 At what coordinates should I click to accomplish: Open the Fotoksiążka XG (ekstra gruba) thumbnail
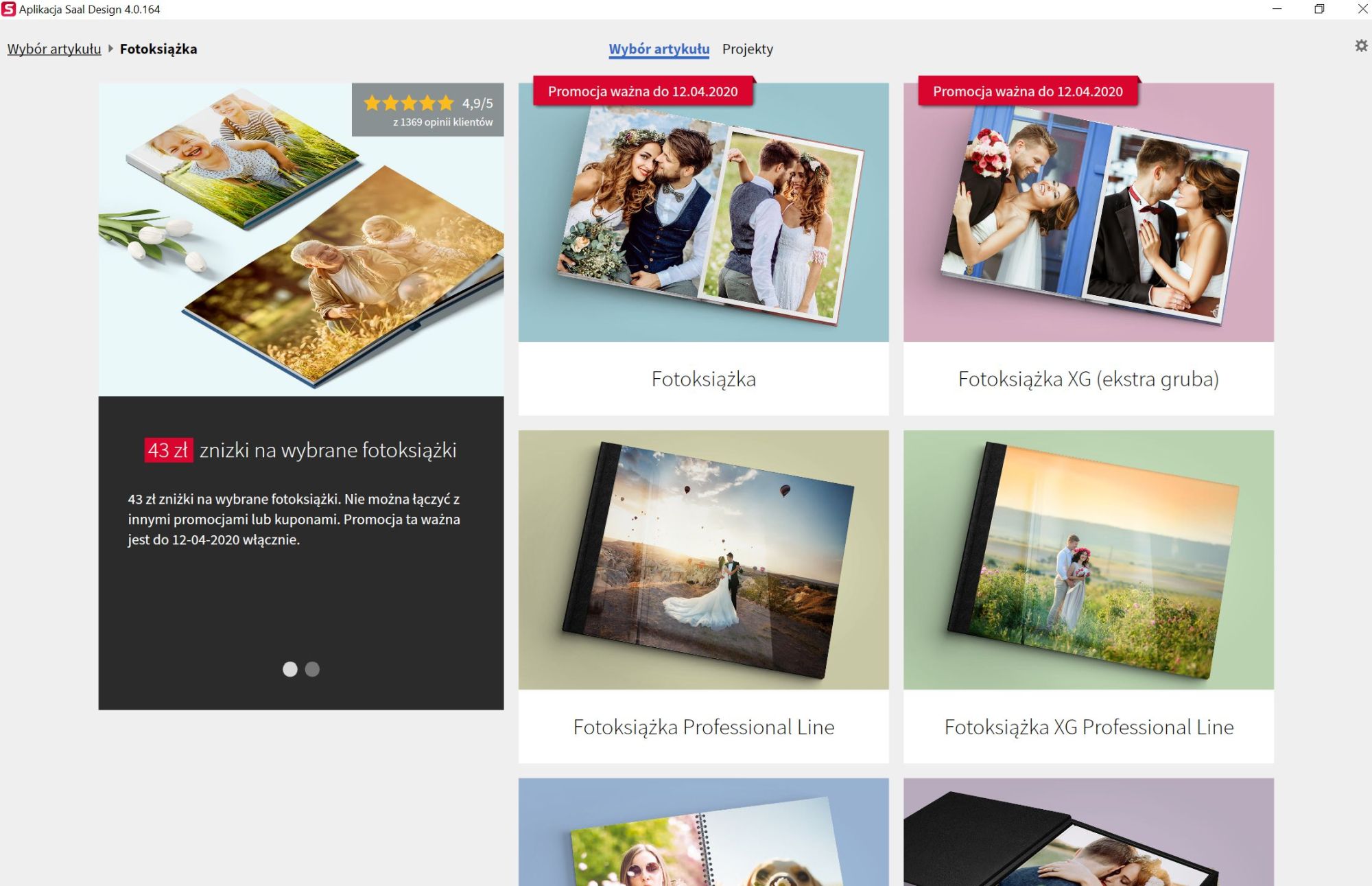coord(1088,213)
